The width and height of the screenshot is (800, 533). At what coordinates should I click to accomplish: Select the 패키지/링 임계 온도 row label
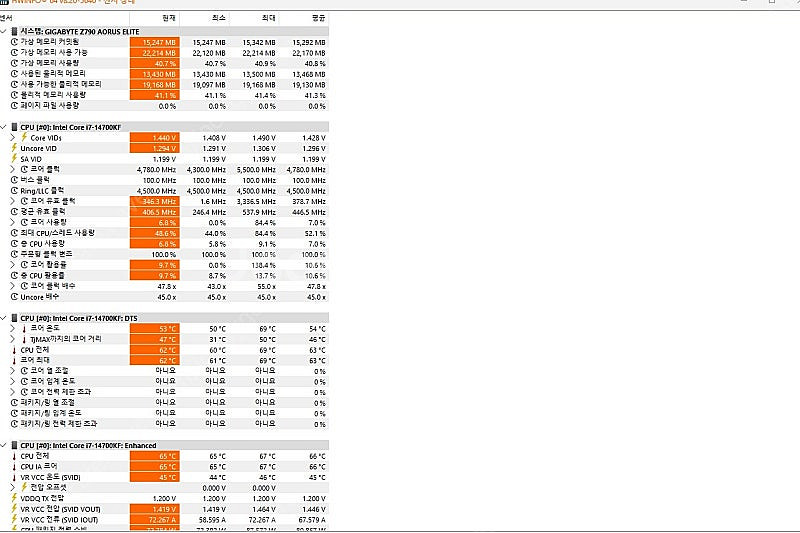click(x=51, y=413)
